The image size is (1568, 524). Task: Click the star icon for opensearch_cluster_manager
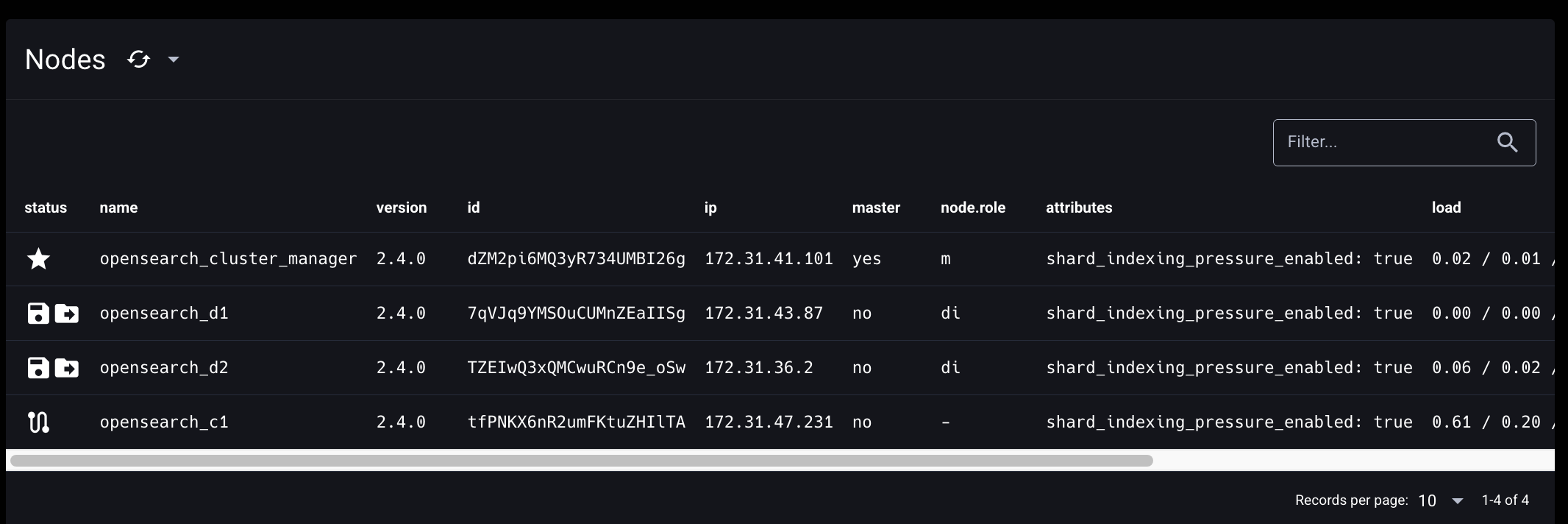[38, 259]
